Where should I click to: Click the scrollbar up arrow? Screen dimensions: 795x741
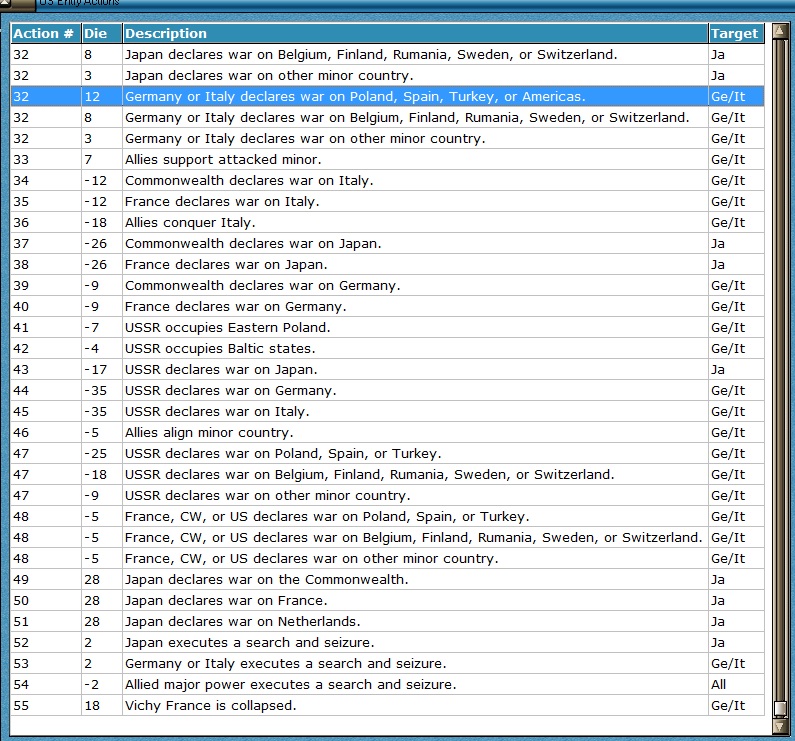point(780,32)
